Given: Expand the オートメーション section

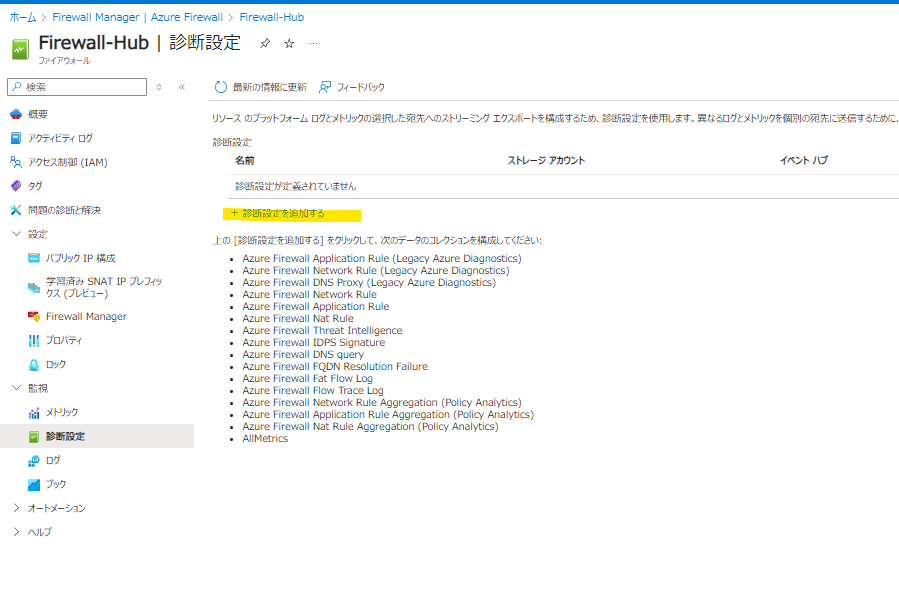Looking at the screenshot, I should [16, 508].
